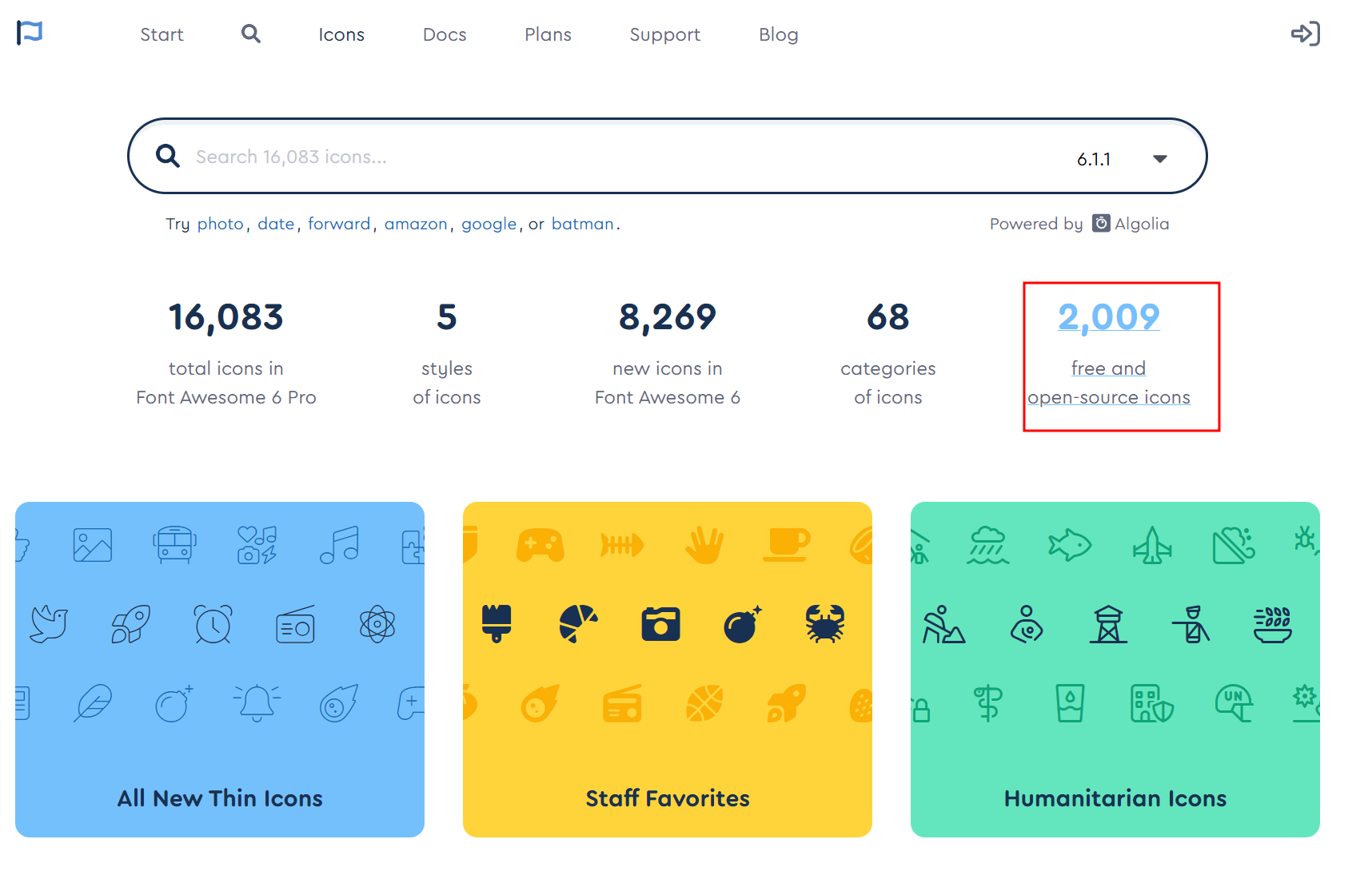
Task: Open the All New Thin Icons card title
Action: pyautogui.click(x=220, y=798)
